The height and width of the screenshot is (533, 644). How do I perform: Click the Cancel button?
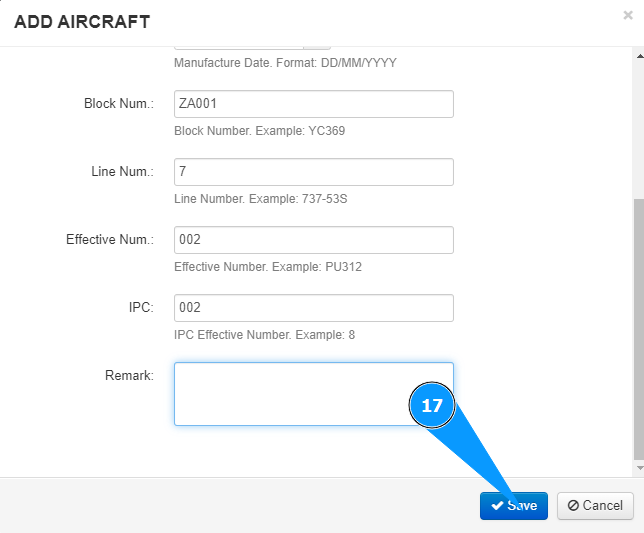595,505
